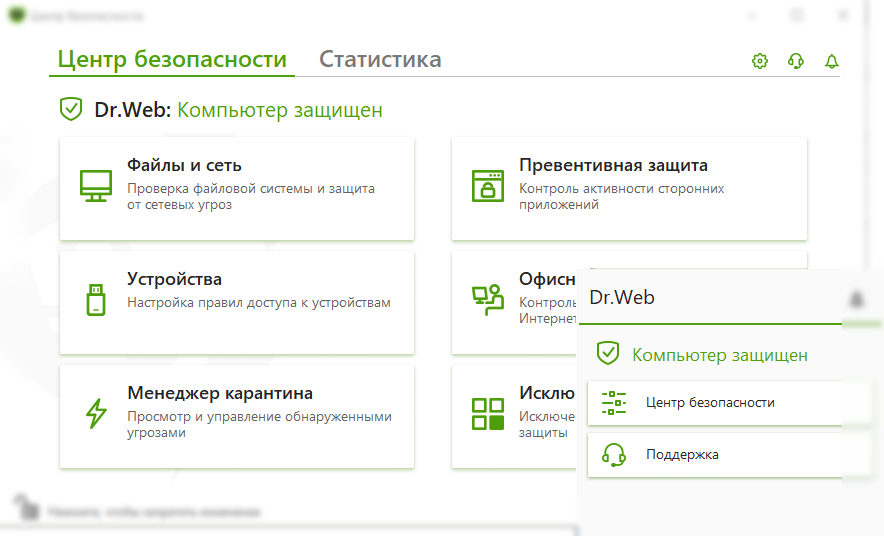Click the Office control person-and-computer icon
This screenshot has height=536, width=884.
488,299
